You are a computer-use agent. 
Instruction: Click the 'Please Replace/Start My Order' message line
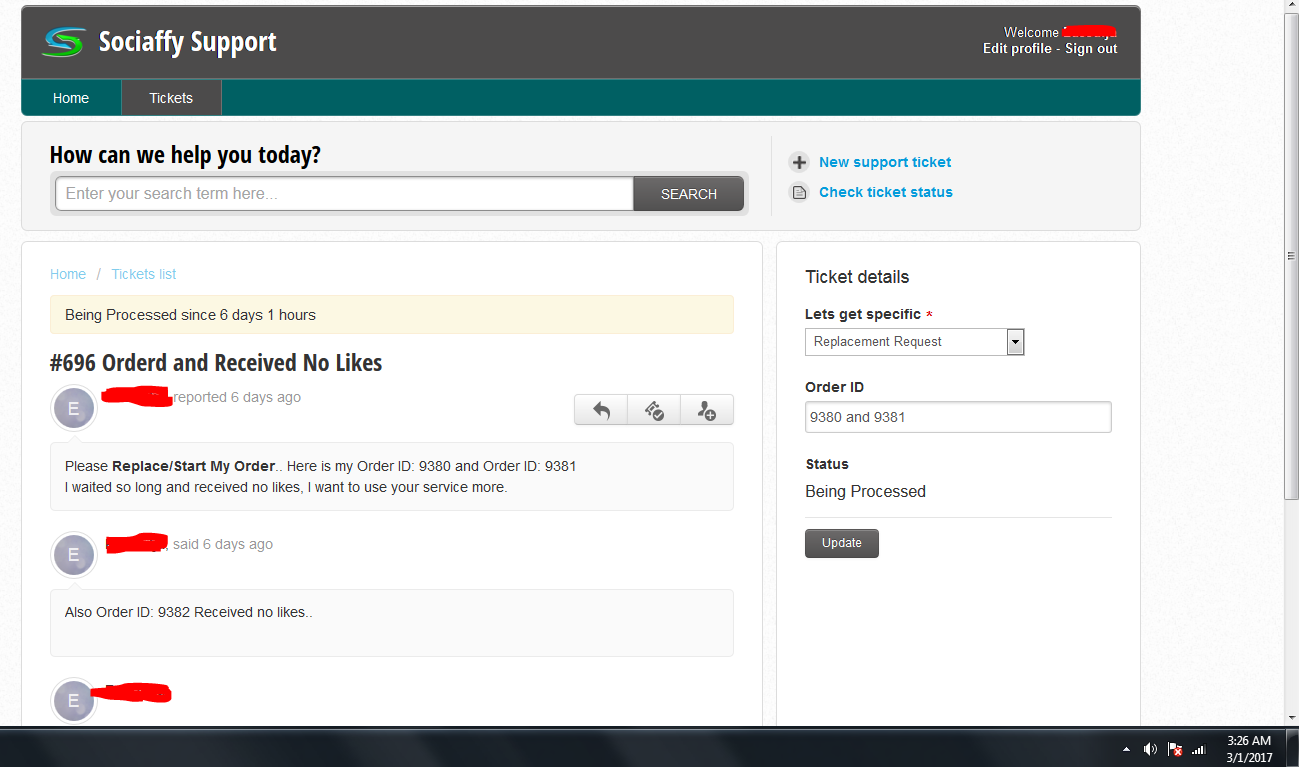click(x=320, y=466)
